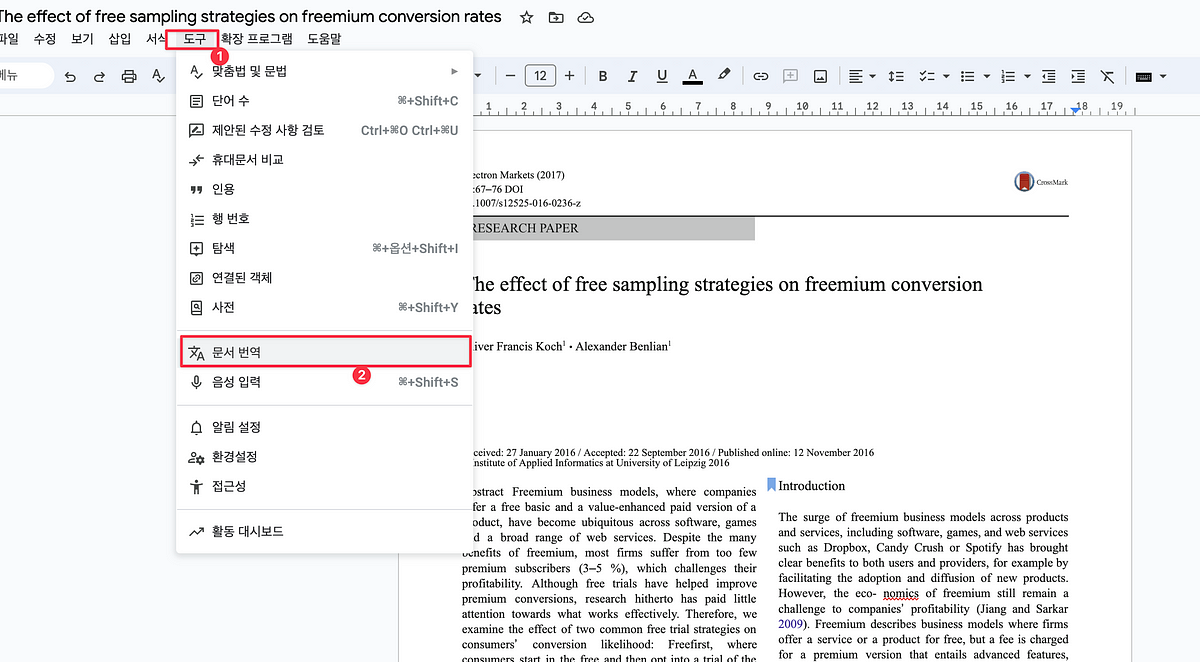The image size is (1200, 662).
Task: Click the document title text in the header
Action: (251, 17)
